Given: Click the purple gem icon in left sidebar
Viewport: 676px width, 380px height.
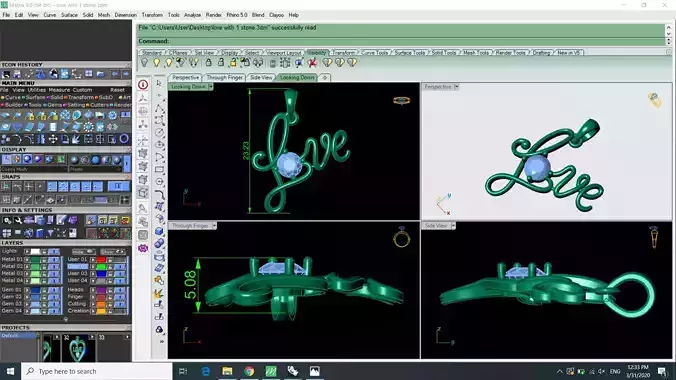Looking at the screenshot, I should (143, 248).
